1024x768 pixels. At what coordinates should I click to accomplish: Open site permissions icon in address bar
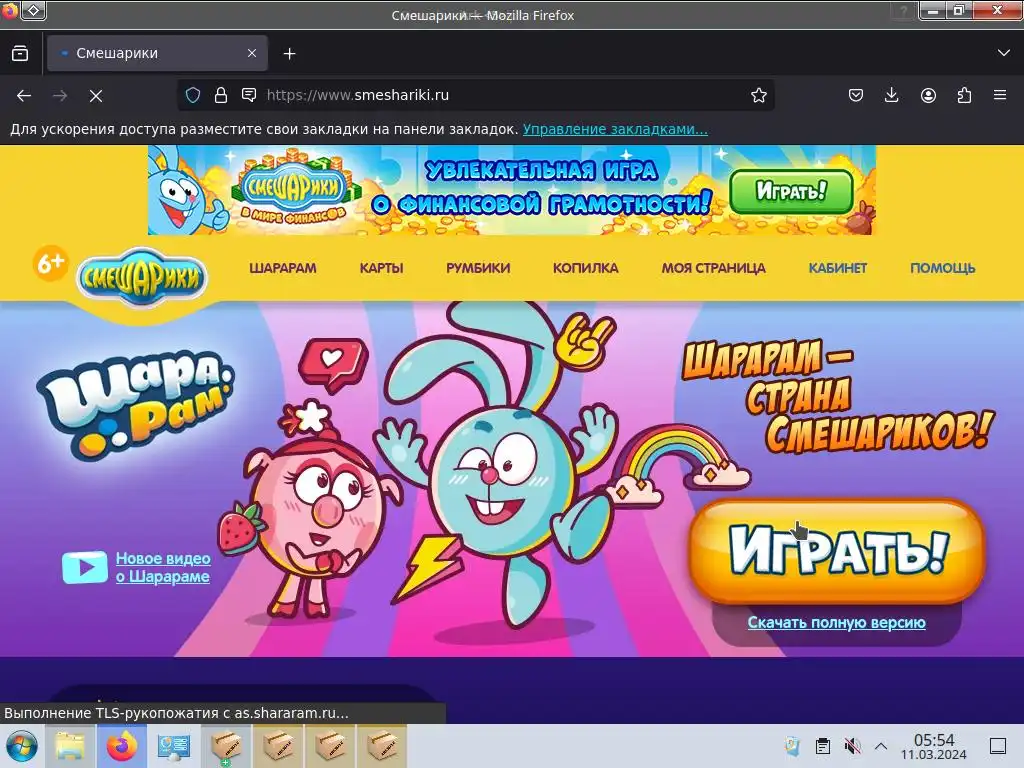(x=249, y=95)
